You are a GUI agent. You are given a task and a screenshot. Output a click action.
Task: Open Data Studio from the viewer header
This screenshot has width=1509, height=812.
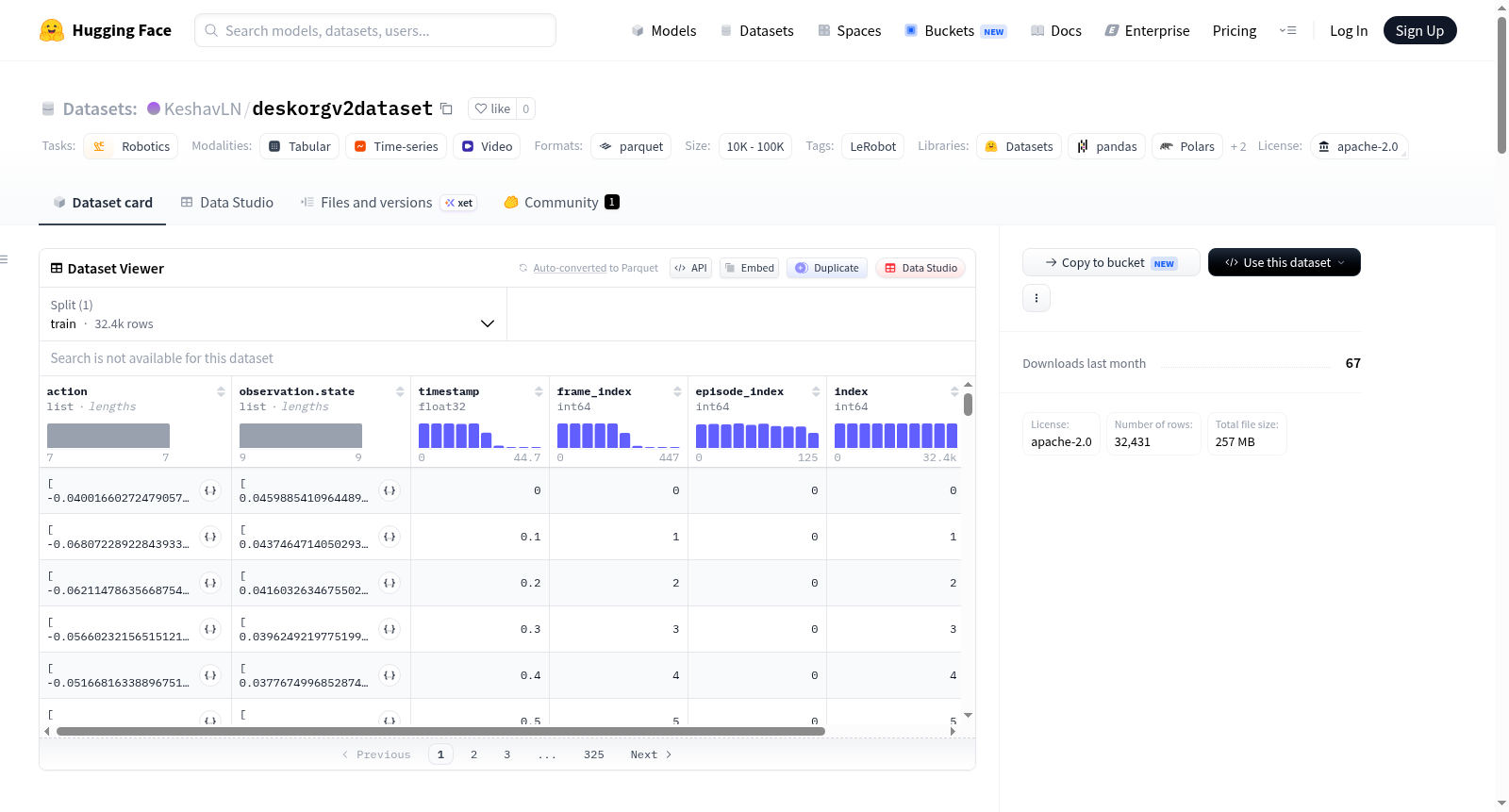[x=920, y=268]
